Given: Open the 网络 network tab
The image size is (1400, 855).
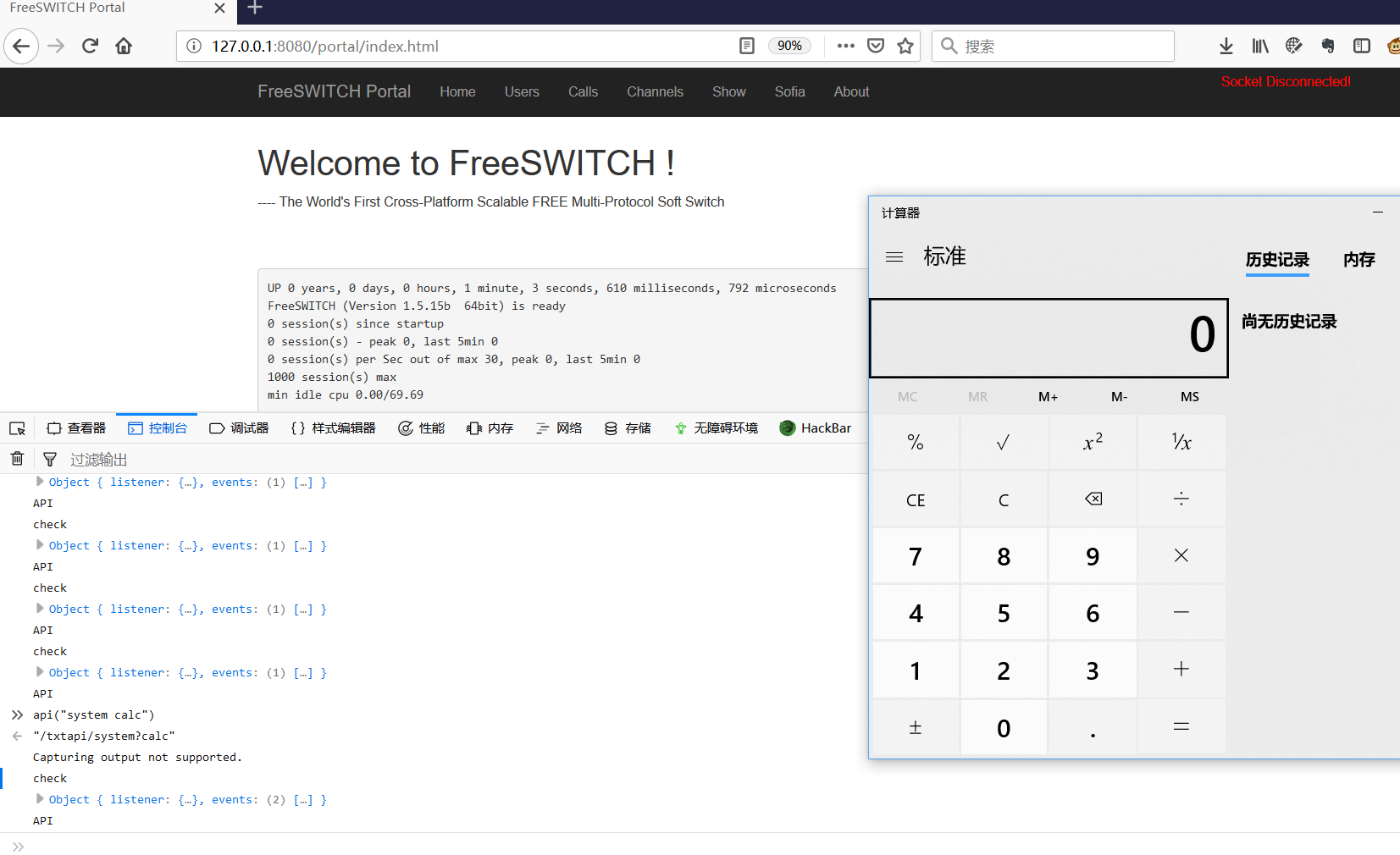Looking at the screenshot, I should 559,428.
